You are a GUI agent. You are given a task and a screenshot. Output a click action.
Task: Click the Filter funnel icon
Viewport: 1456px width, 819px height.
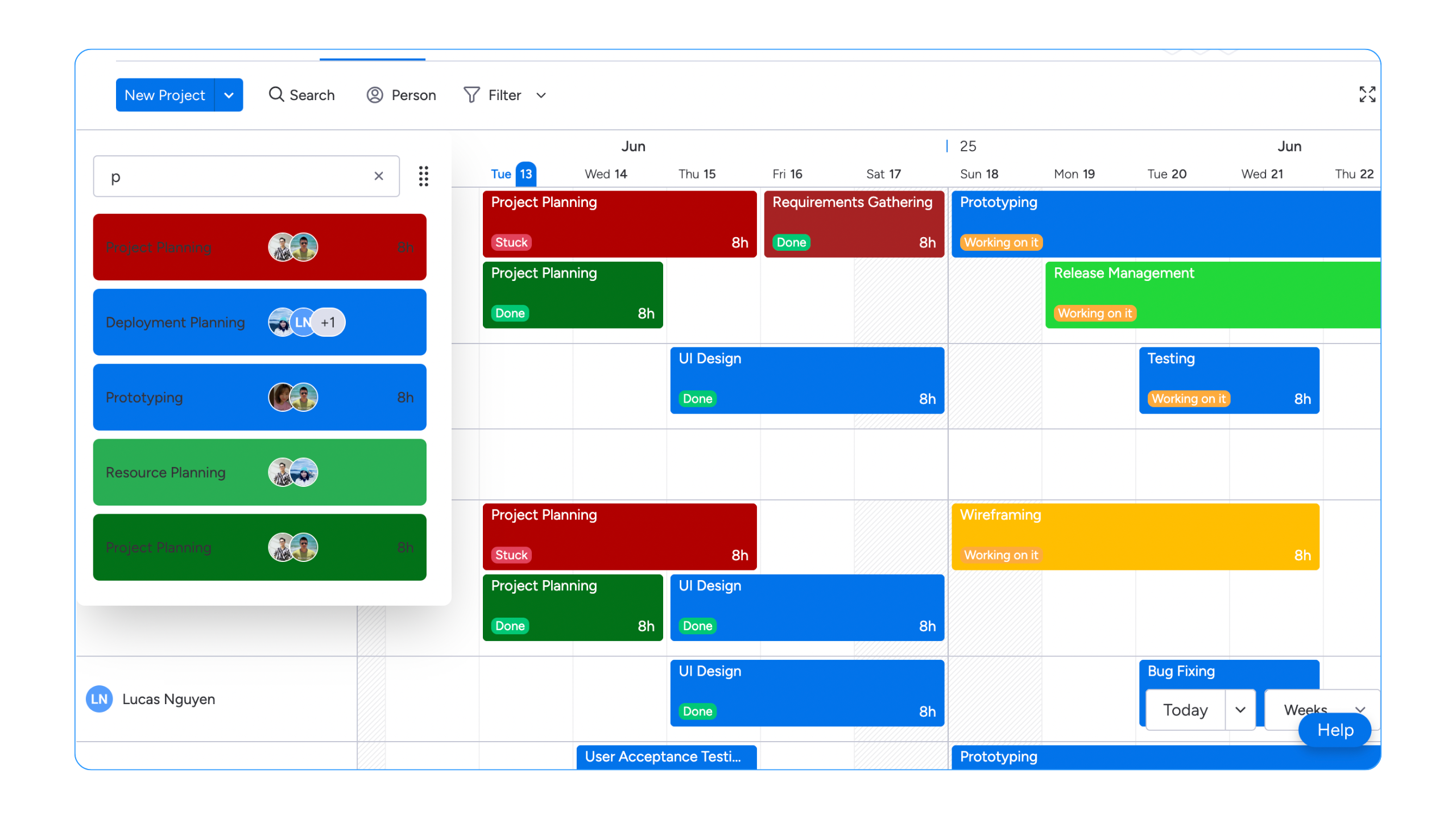pos(471,95)
